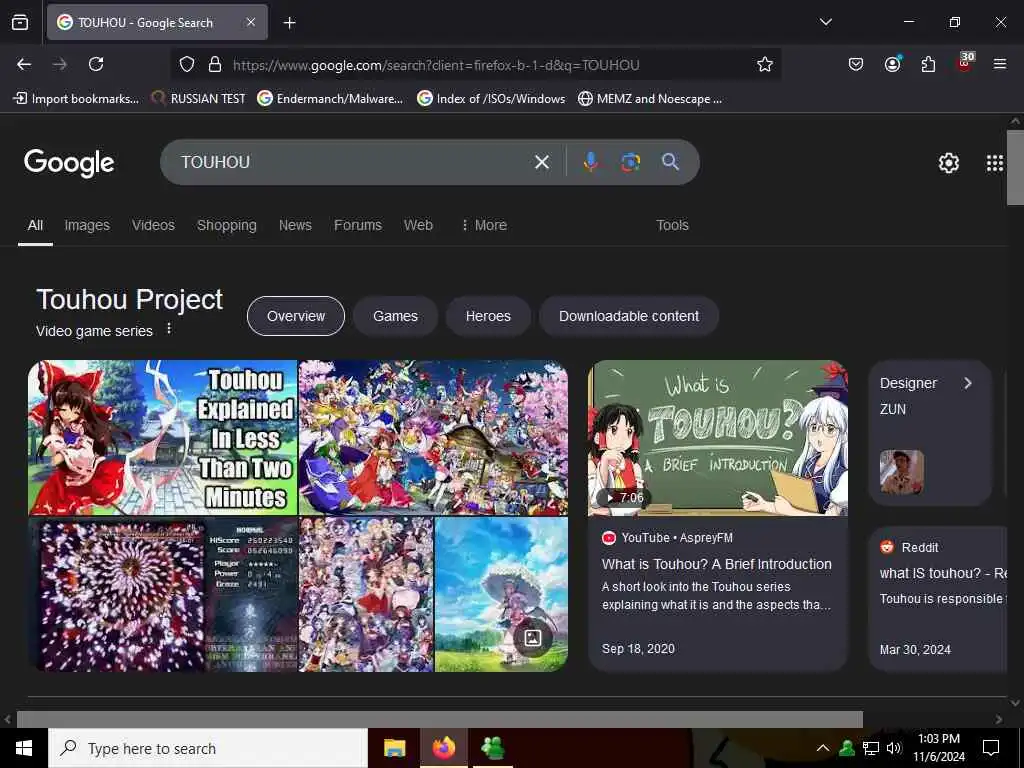
Task: Open the Firefox account menu
Action: [x=892, y=64]
